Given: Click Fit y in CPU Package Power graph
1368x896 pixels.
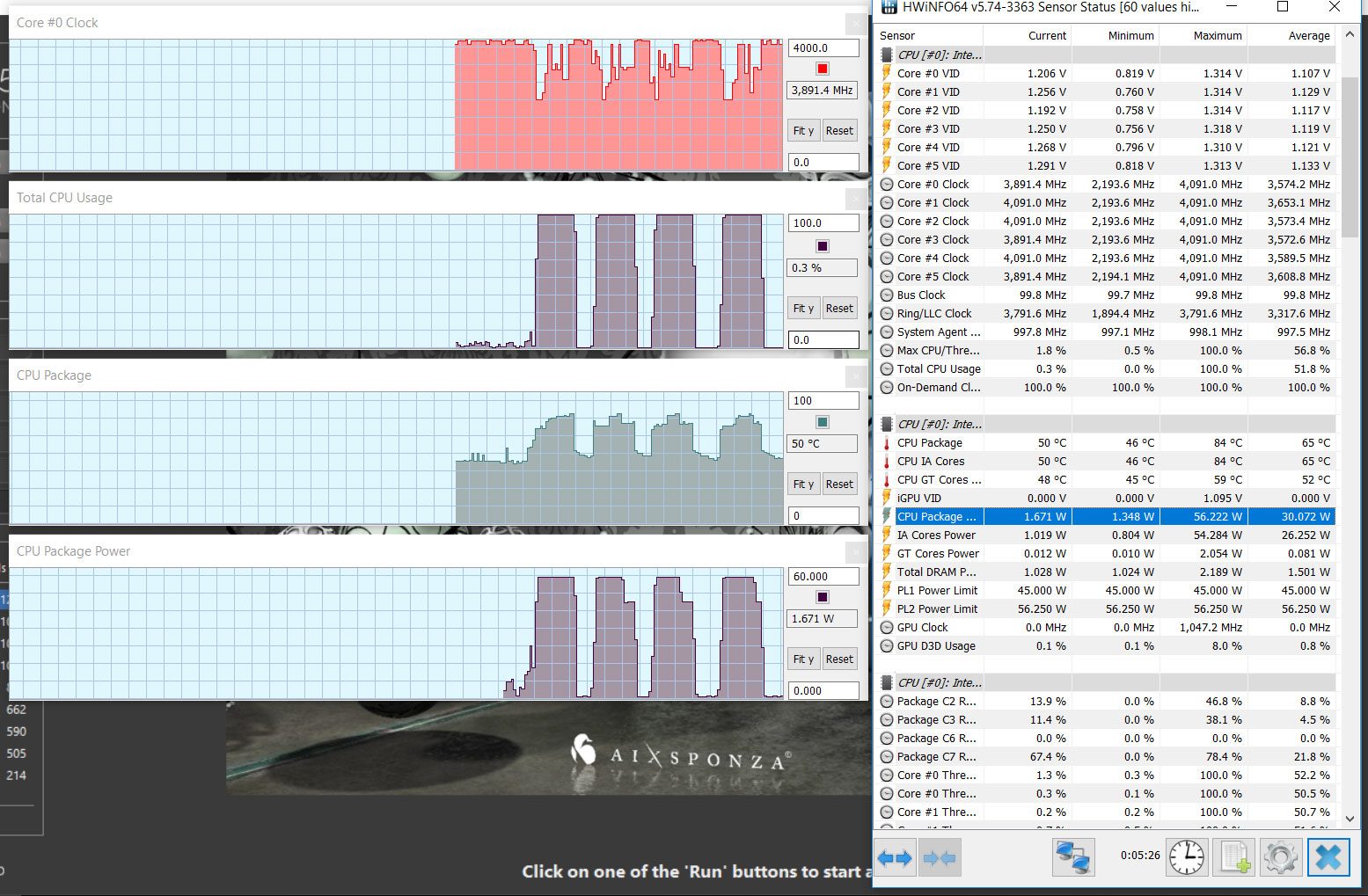Looking at the screenshot, I should tap(803, 659).
